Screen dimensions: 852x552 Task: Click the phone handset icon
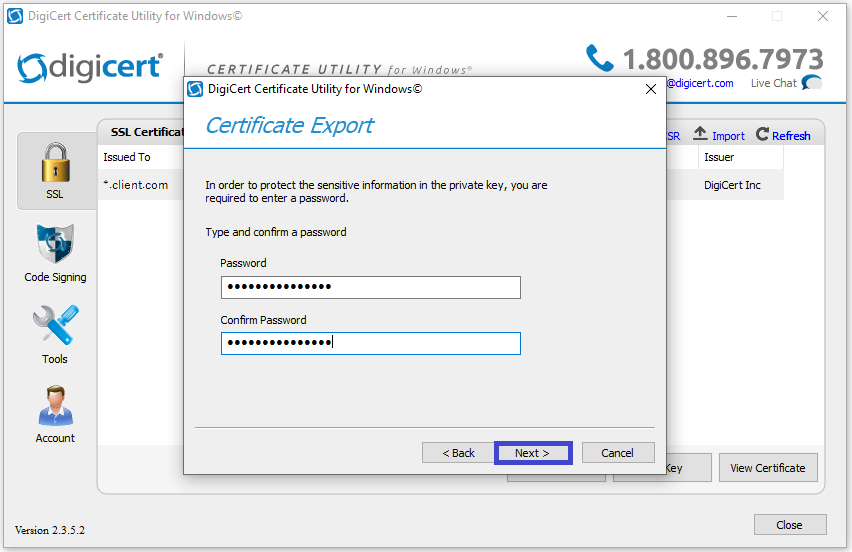click(x=600, y=58)
